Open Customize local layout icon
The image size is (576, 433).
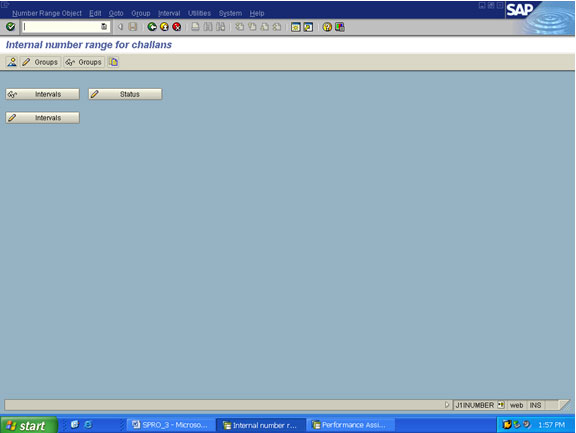340,27
